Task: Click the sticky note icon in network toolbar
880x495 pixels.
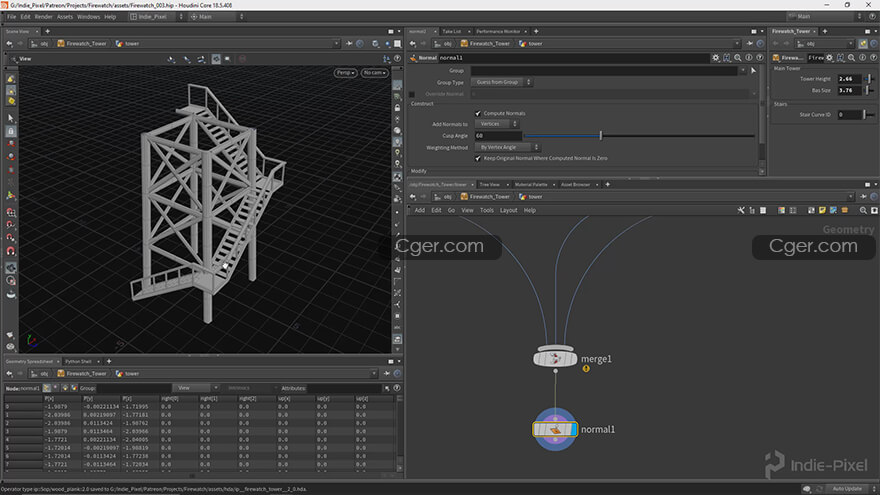Action: tap(822, 210)
